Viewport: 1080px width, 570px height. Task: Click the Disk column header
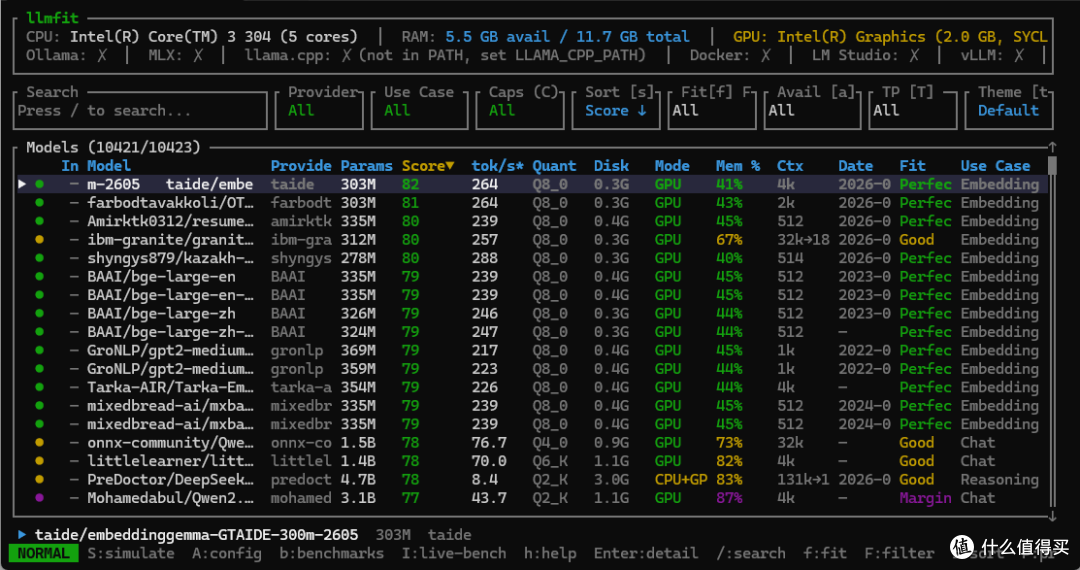[611, 166]
